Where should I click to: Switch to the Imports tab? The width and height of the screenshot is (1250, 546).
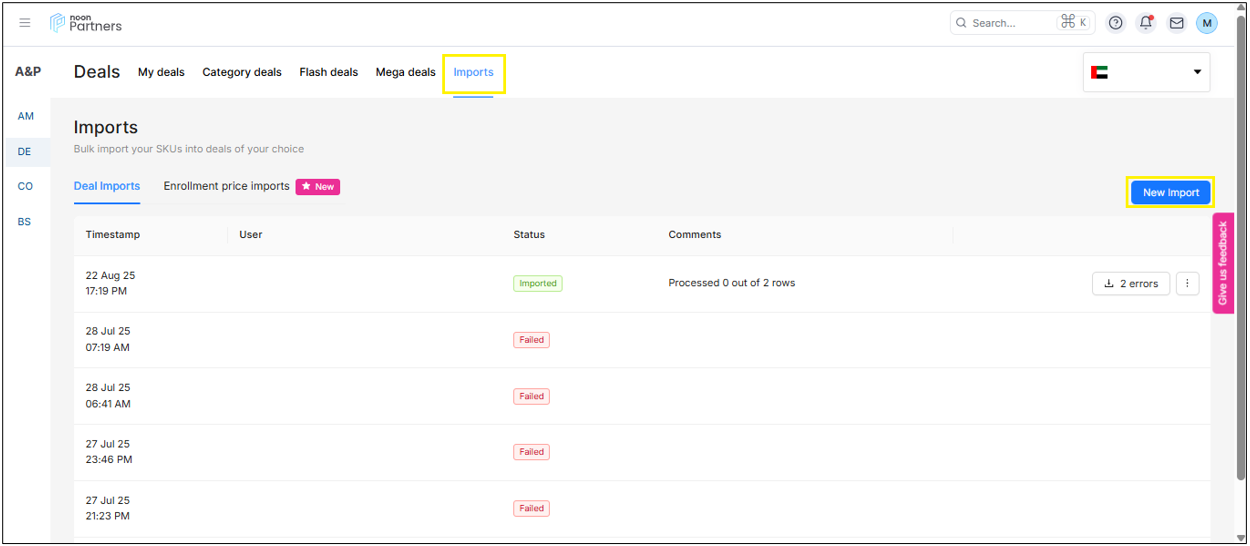(x=473, y=72)
